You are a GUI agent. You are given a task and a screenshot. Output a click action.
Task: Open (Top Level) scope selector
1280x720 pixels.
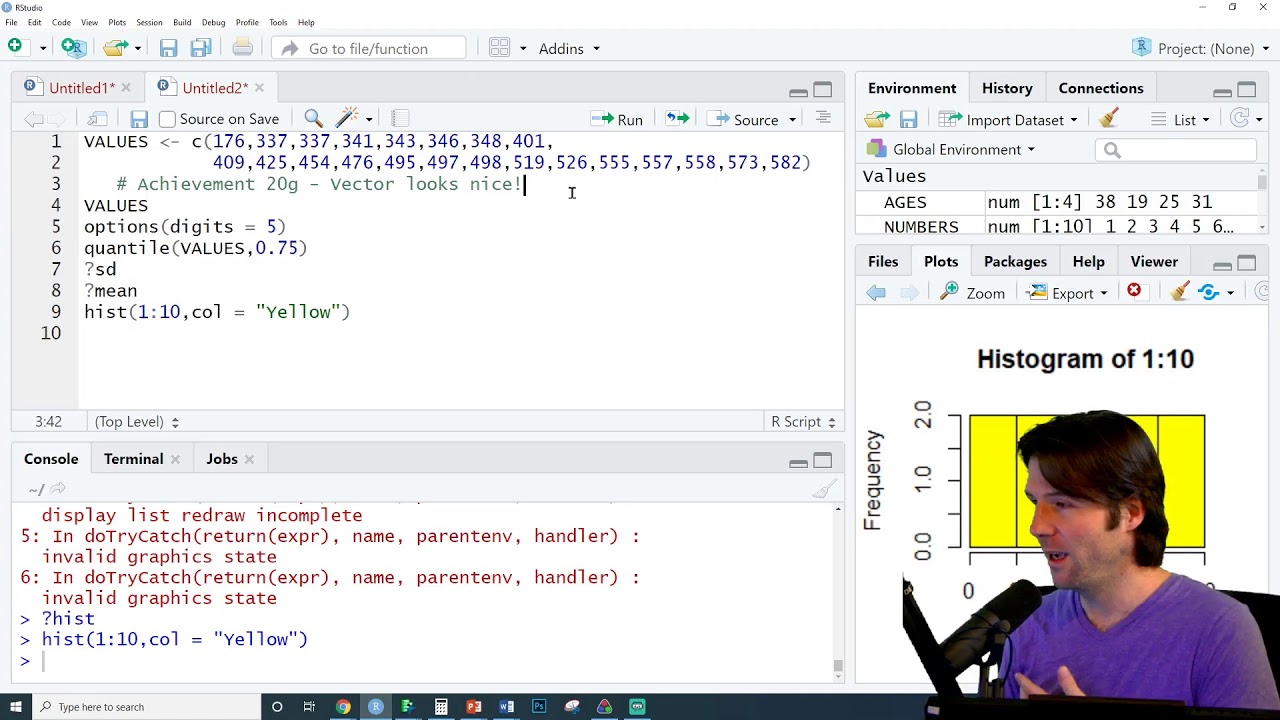click(x=137, y=422)
